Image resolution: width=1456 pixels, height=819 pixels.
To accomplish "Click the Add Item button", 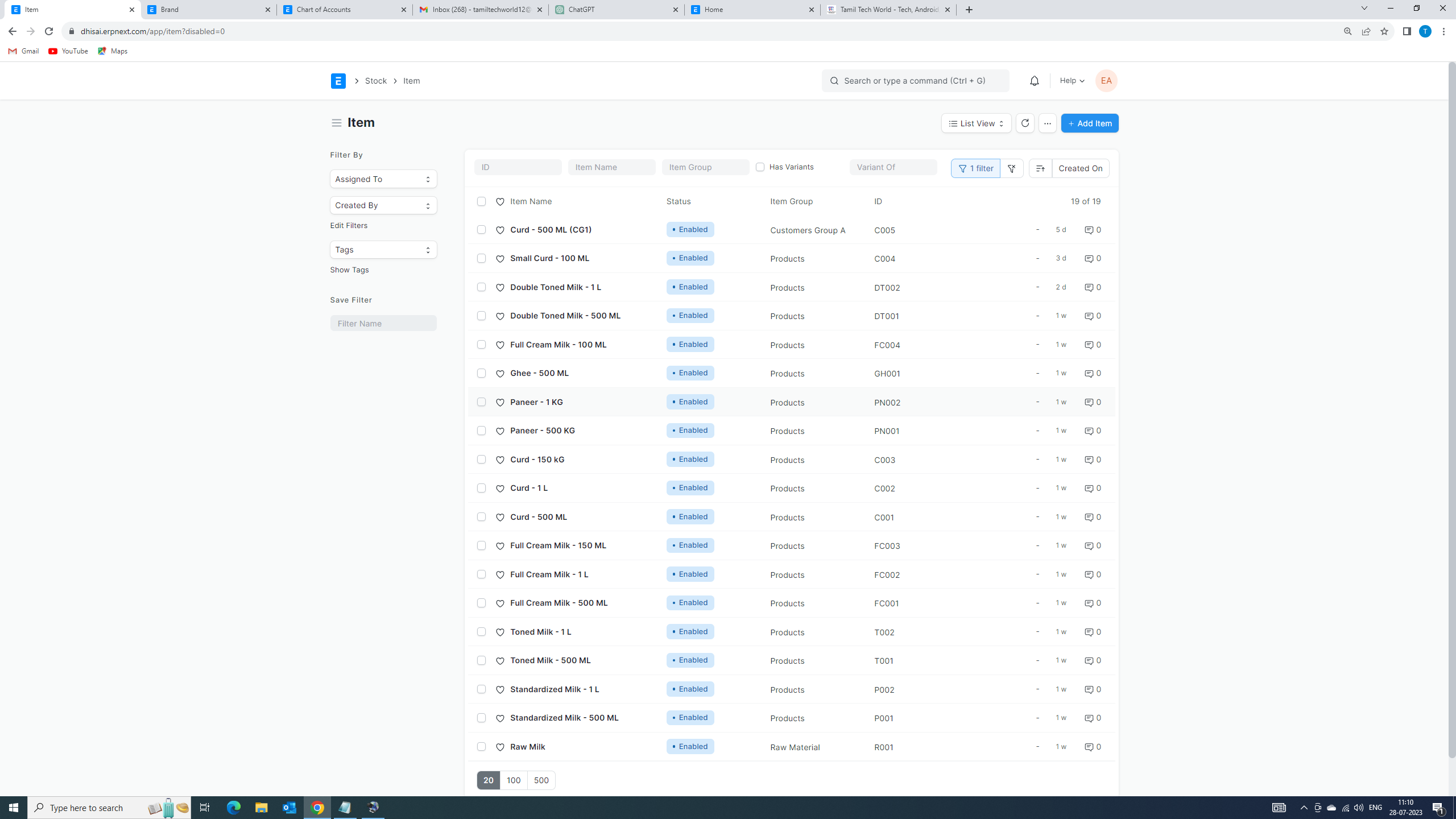I will point(1089,123).
